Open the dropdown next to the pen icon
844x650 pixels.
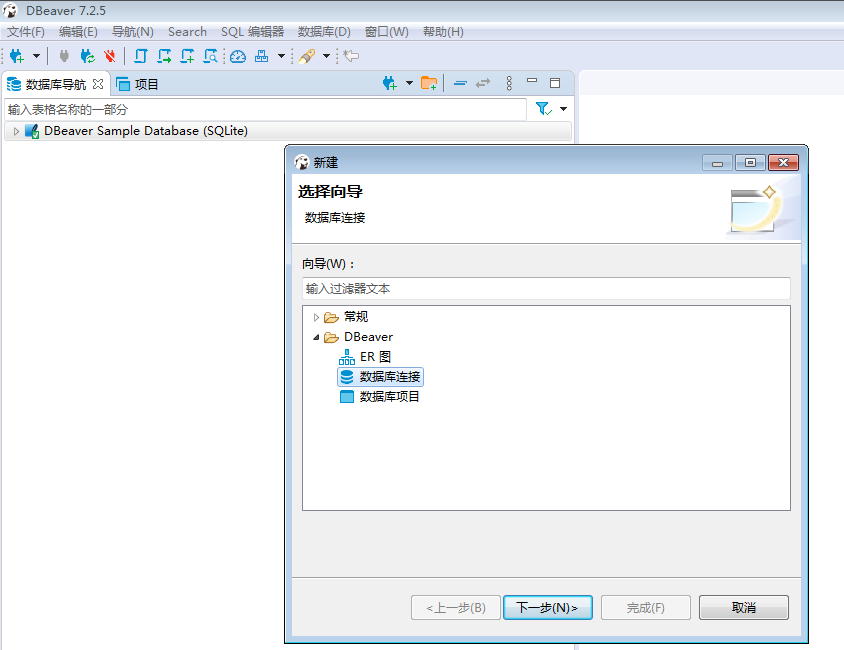tap(326, 56)
